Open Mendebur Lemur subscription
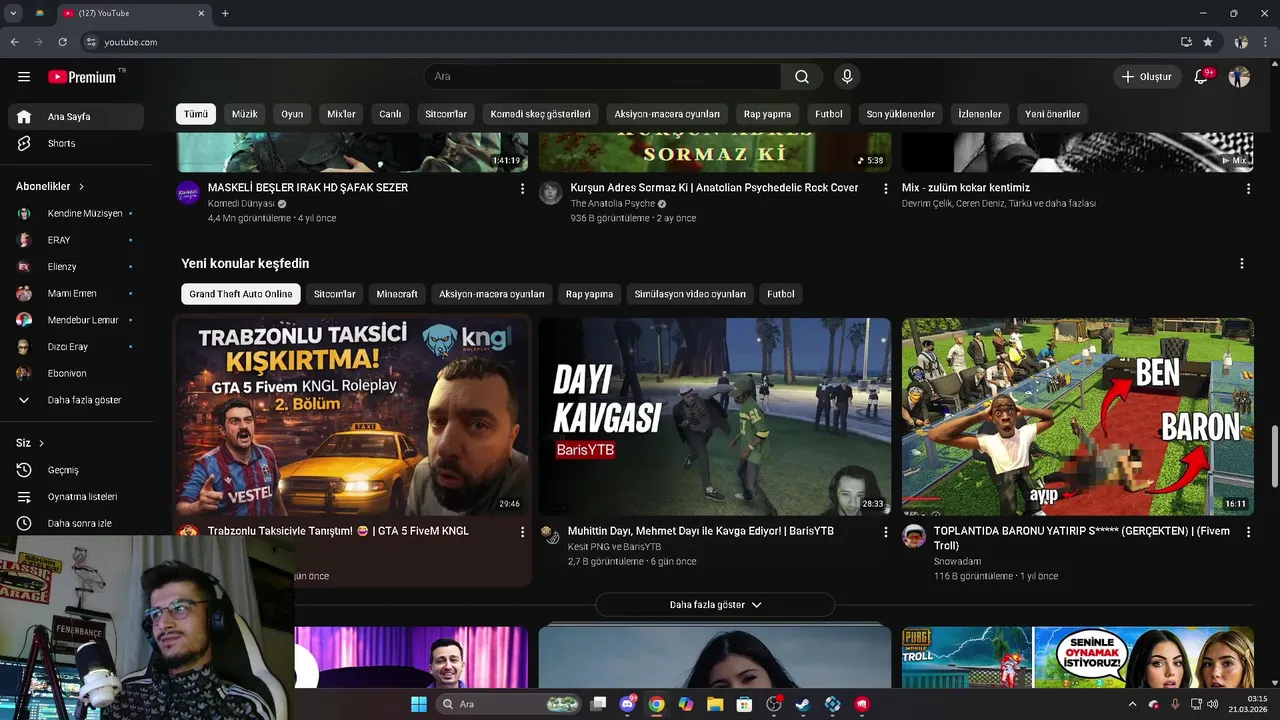Viewport: 1280px width, 720px height. 76,320
